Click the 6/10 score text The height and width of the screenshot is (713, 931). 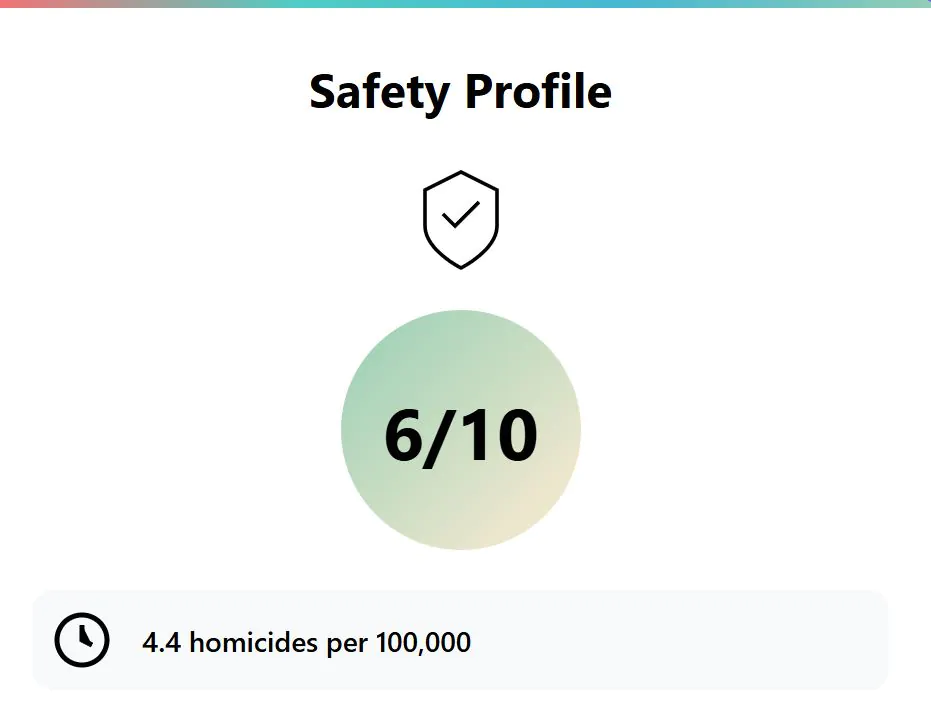point(461,436)
